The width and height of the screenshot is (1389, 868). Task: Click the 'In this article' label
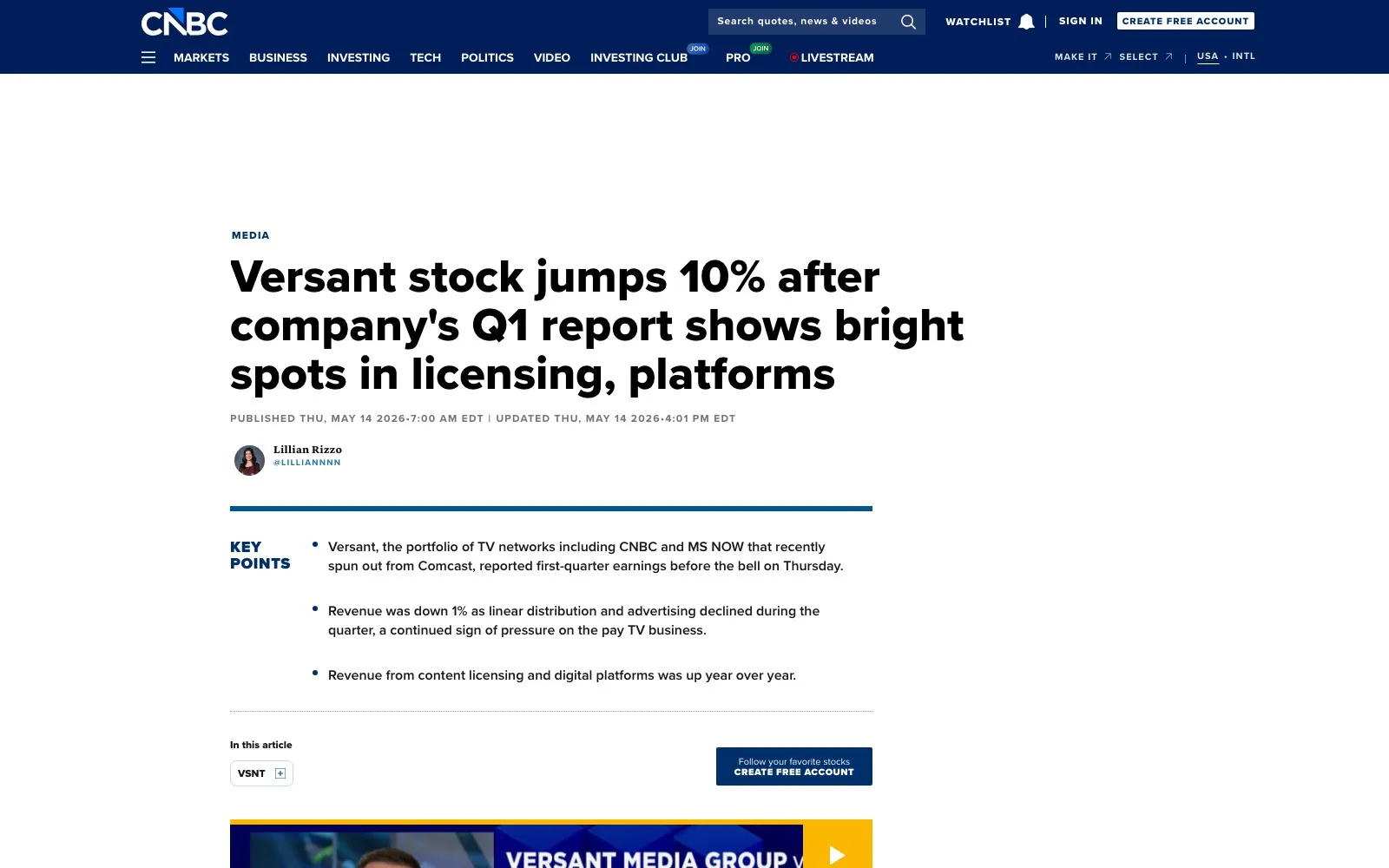point(261,745)
